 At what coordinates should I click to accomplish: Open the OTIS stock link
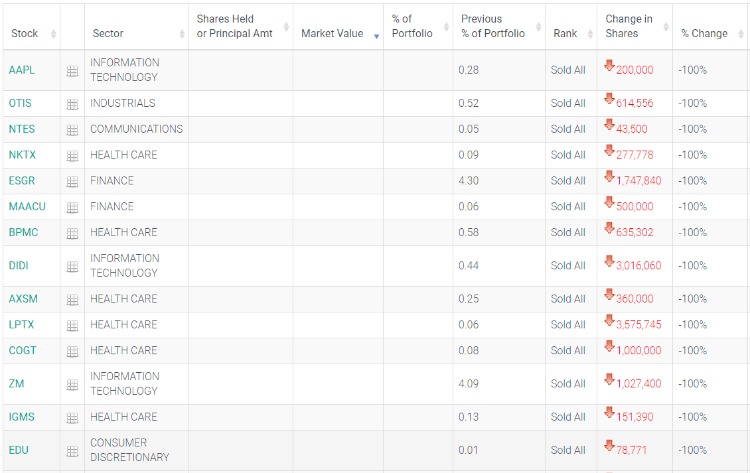tap(20, 103)
